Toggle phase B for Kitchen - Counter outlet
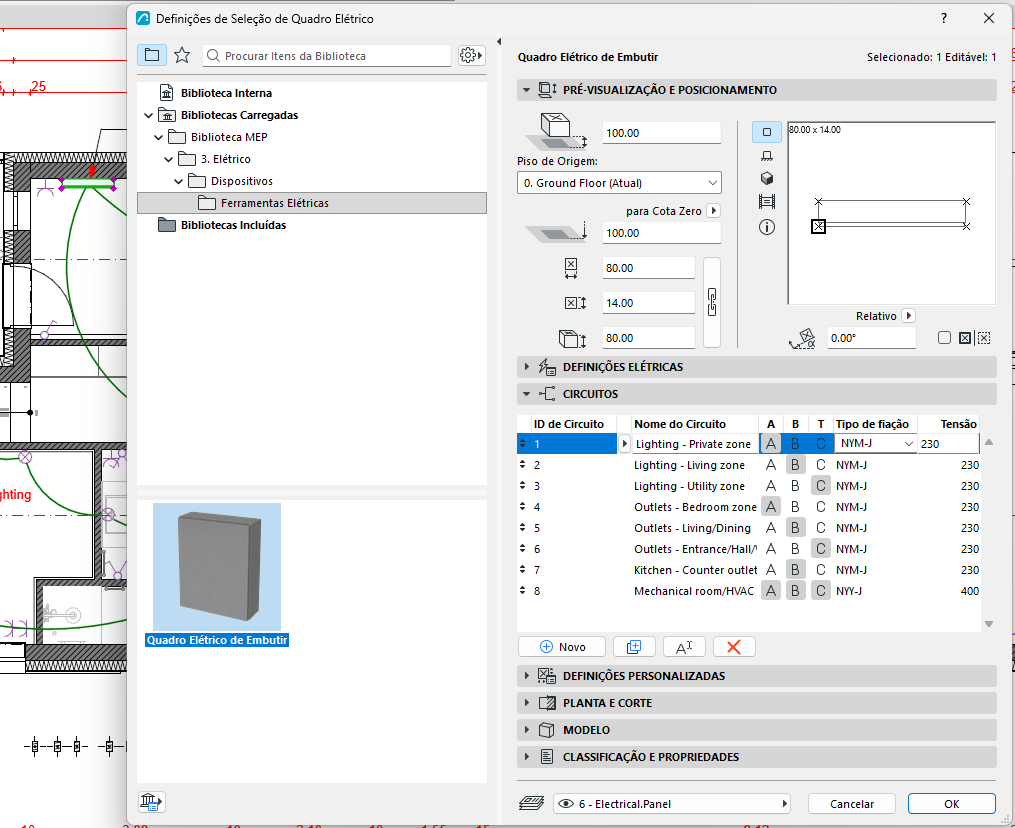 [795, 570]
